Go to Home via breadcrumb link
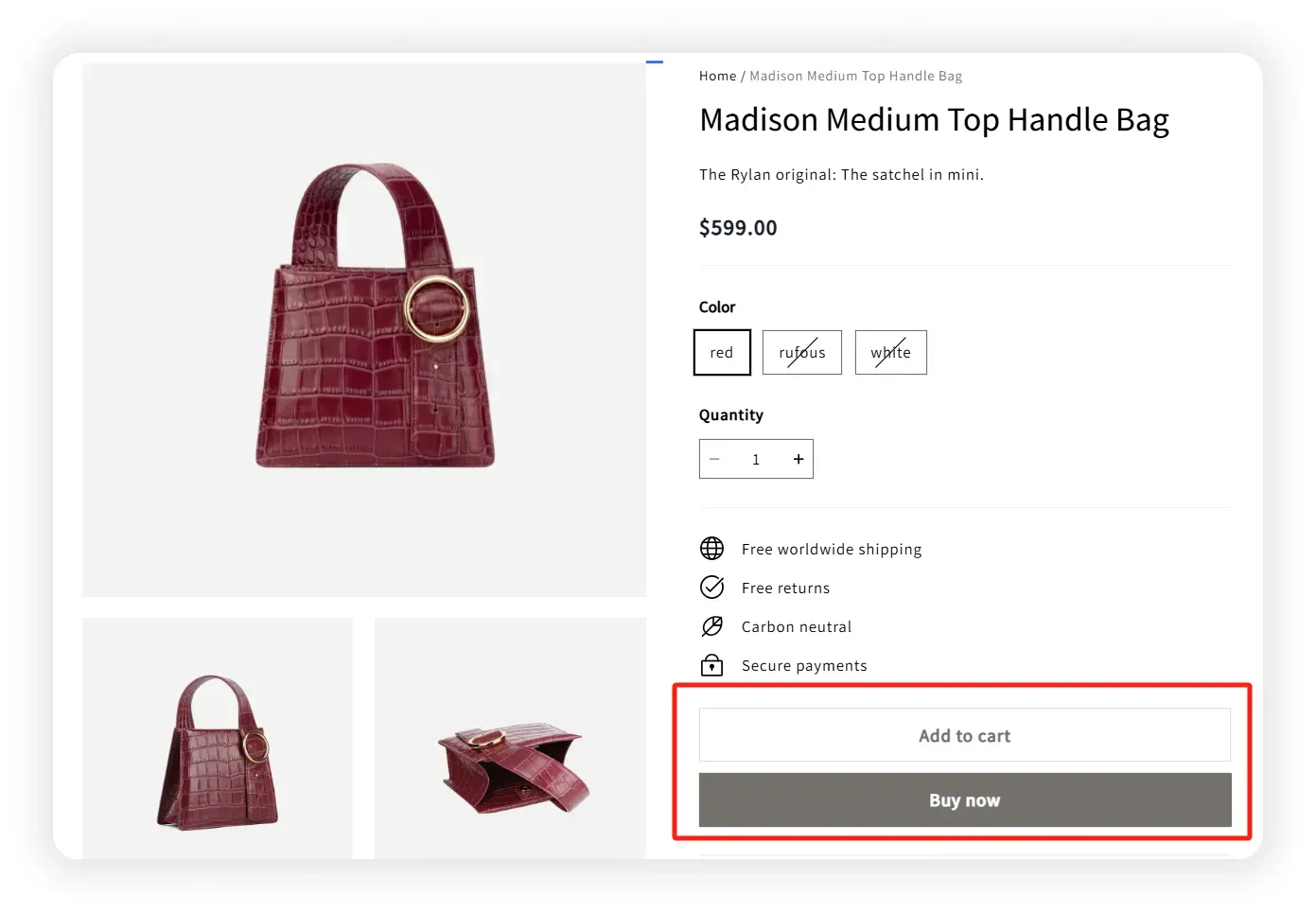Viewport: 1316px width, 913px height. point(717,76)
